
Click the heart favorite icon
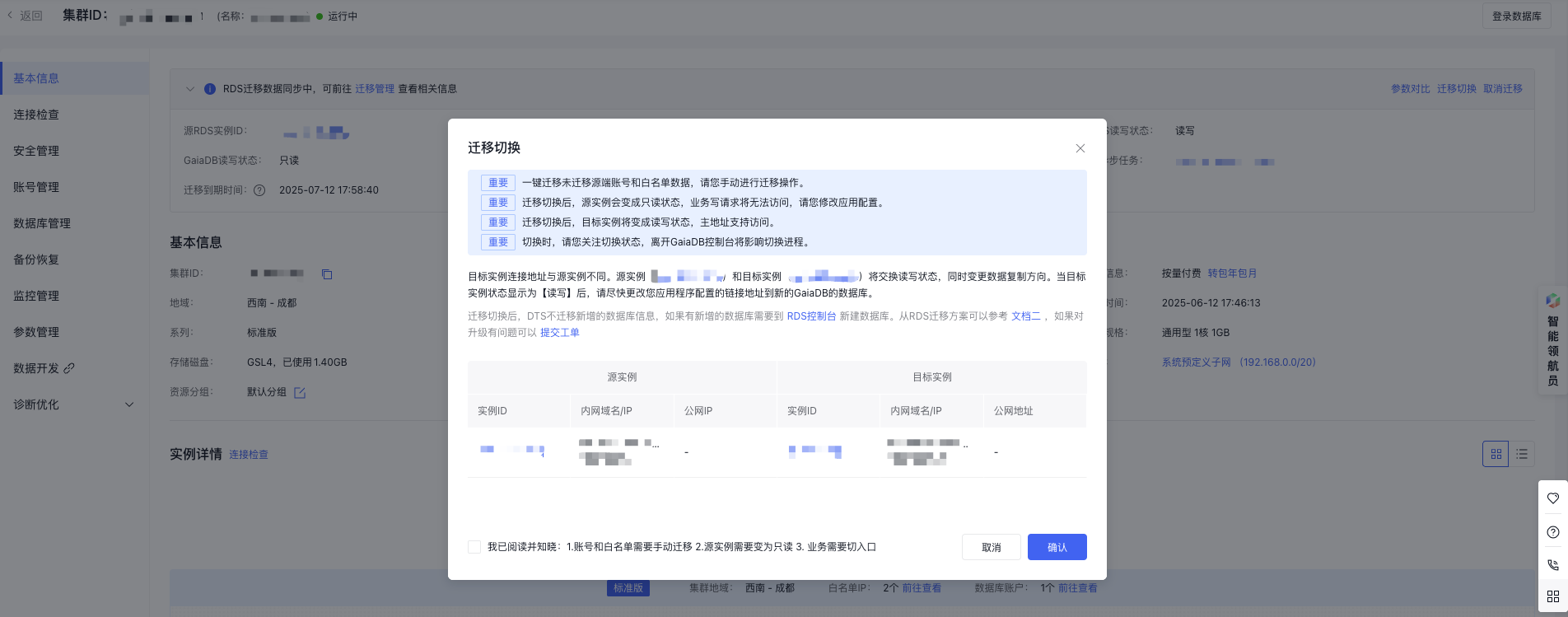point(1553,498)
